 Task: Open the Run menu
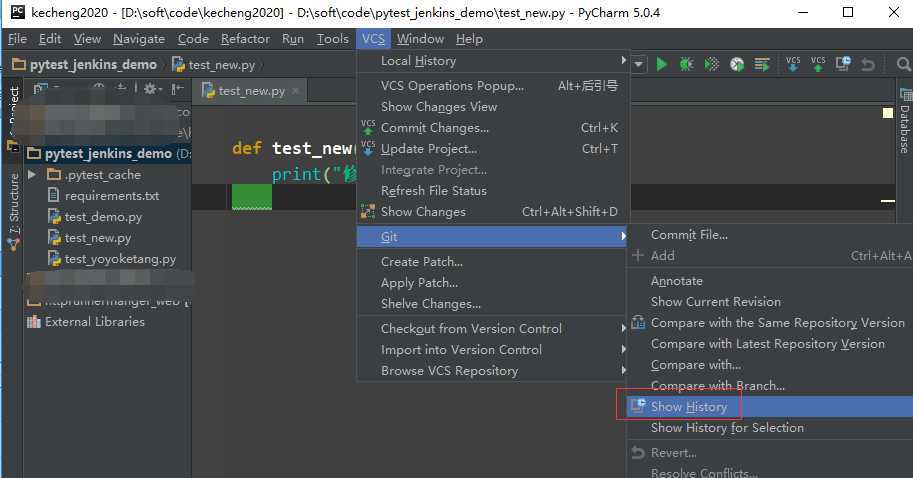pyautogui.click(x=293, y=38)
